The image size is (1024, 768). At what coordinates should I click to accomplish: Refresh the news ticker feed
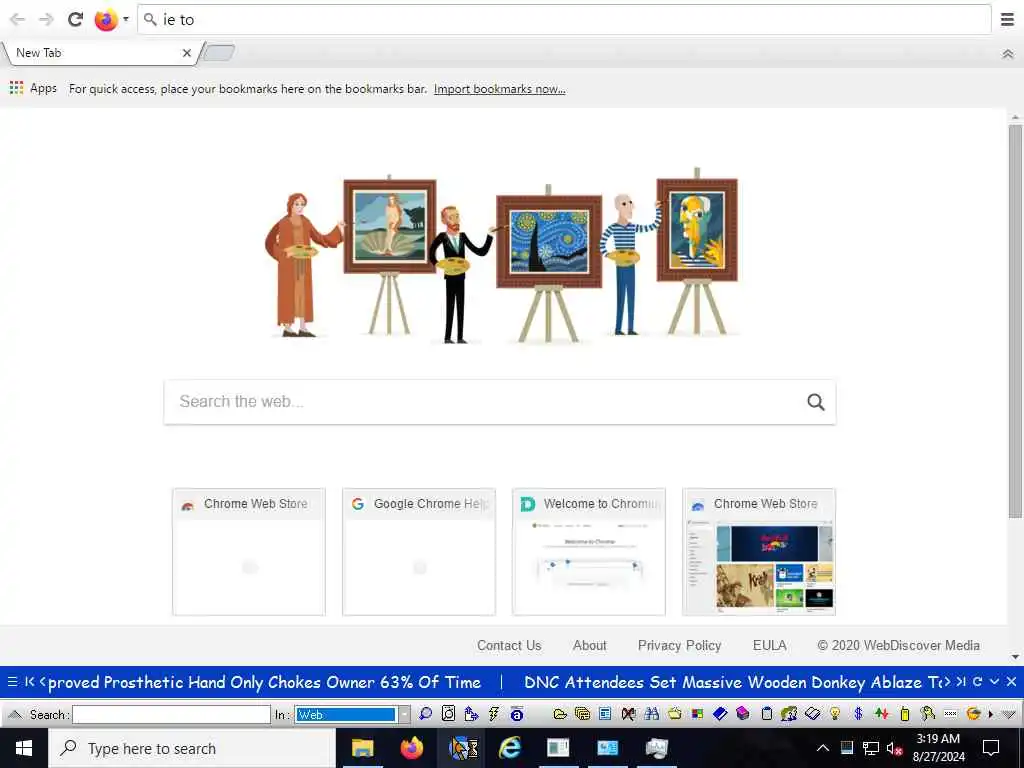tap(978, 682)
